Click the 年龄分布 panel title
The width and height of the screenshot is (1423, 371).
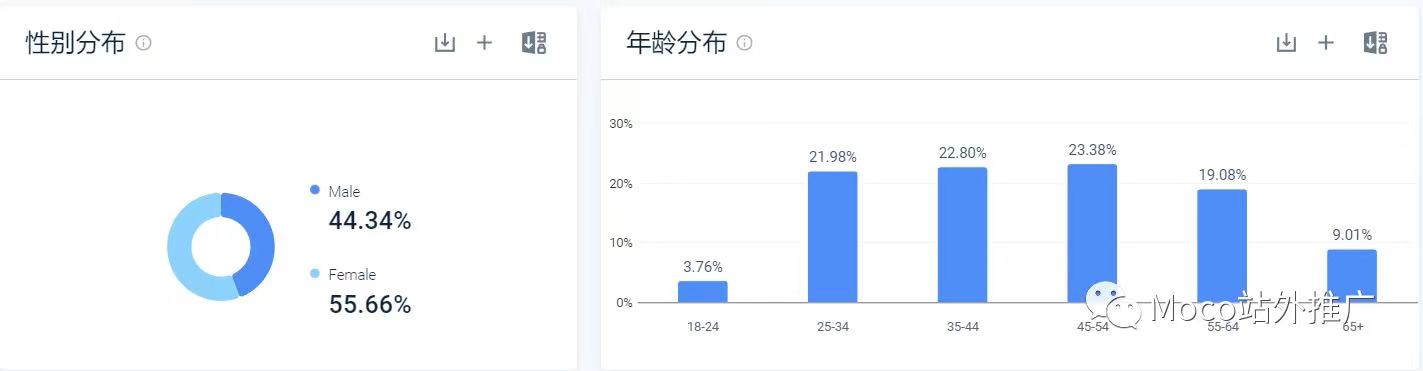676,43
